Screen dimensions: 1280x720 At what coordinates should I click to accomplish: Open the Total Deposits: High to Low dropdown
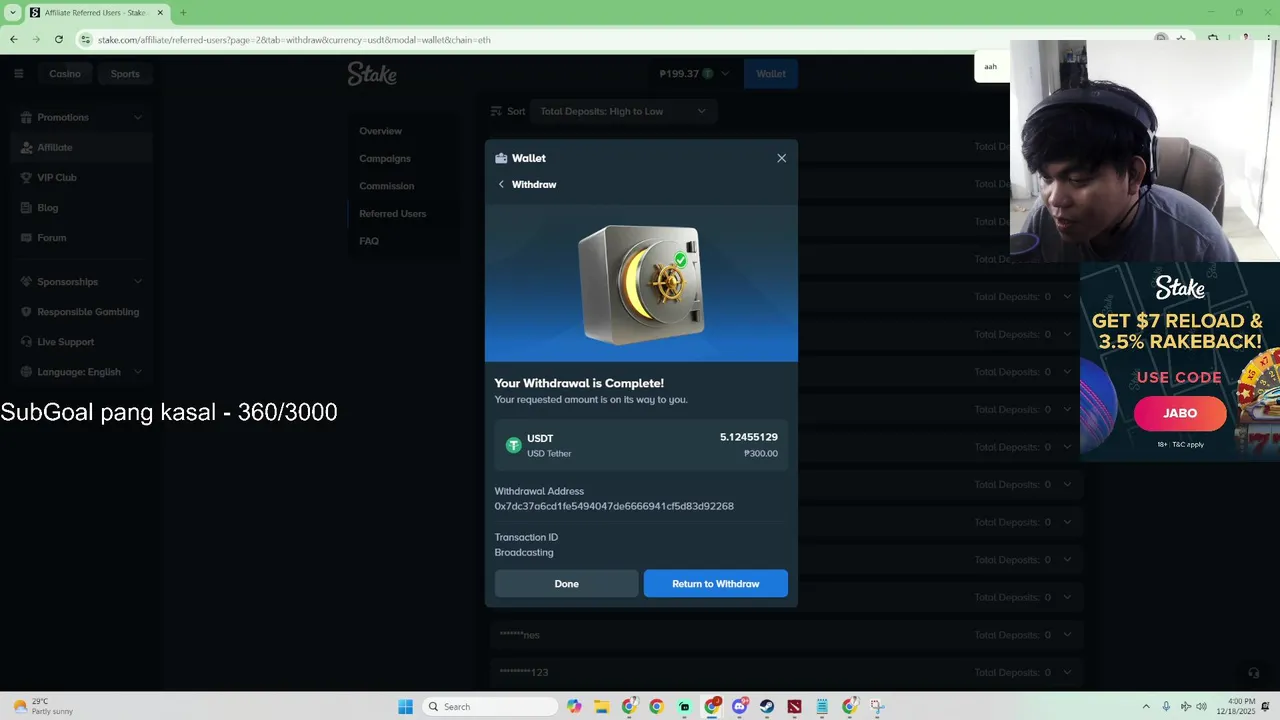[623, 111]
